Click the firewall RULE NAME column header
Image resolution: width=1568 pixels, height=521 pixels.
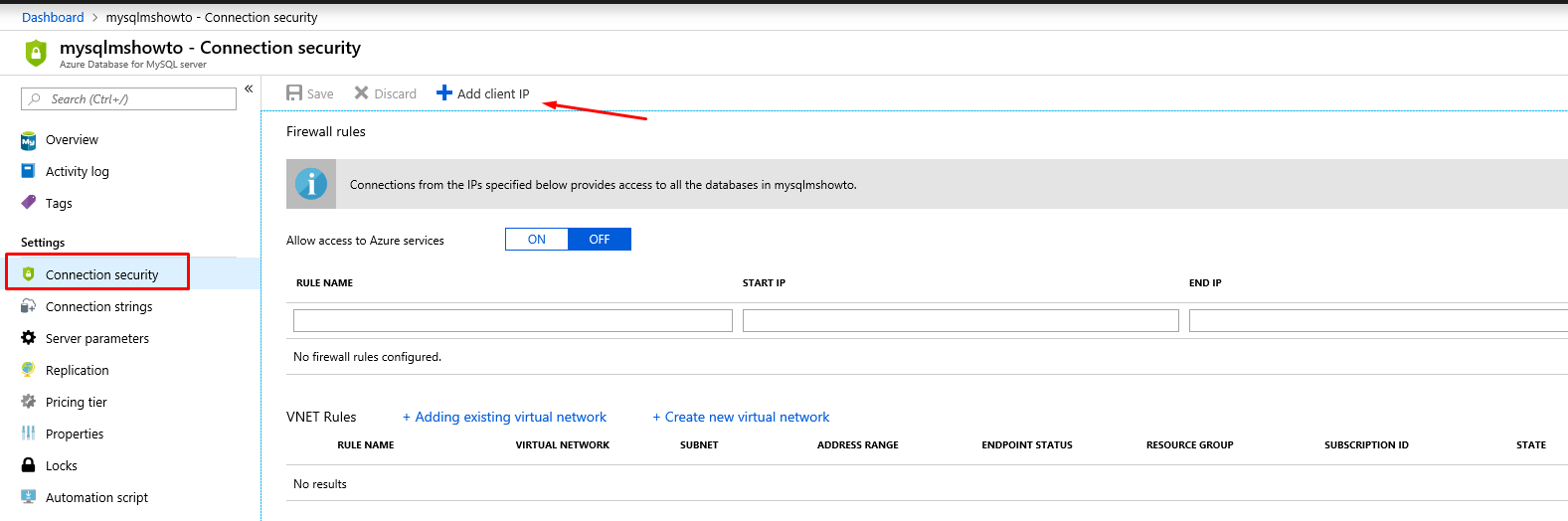point(324,283)
